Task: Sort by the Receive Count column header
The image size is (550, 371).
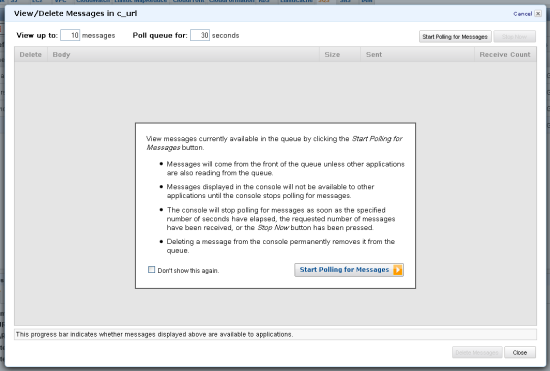Action: point(505,54)
